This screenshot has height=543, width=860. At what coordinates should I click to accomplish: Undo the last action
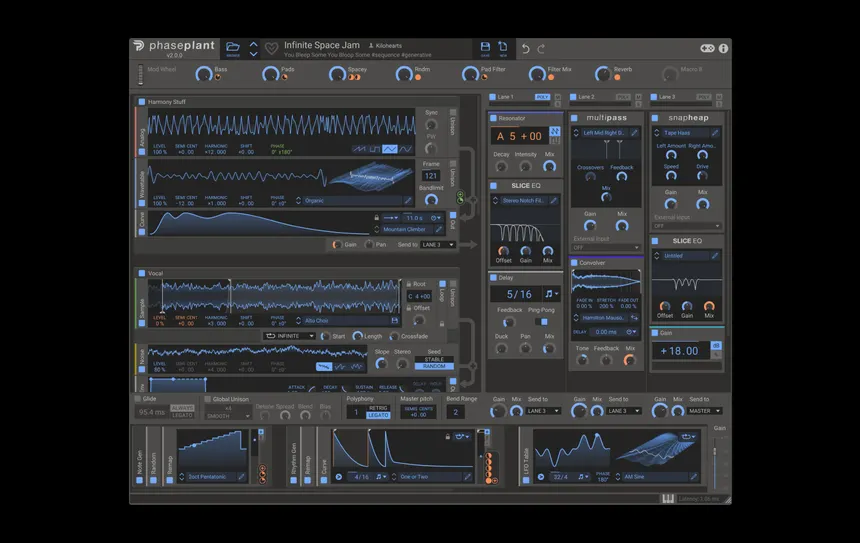526,48
